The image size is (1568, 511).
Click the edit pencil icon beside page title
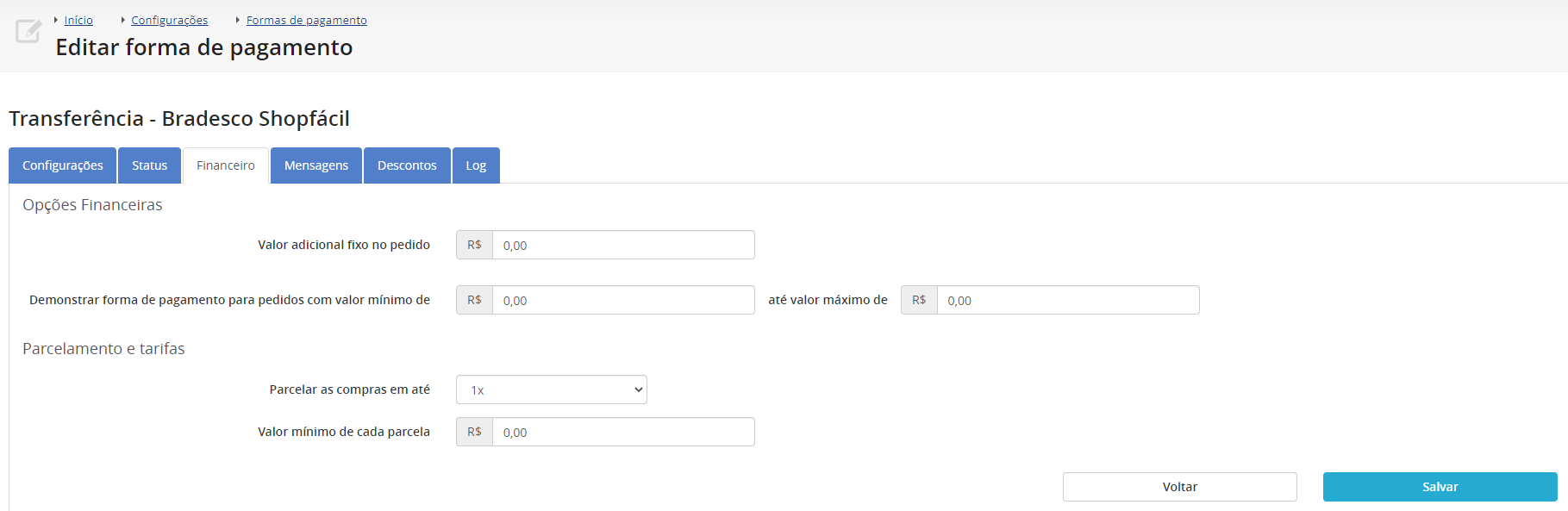28,31
